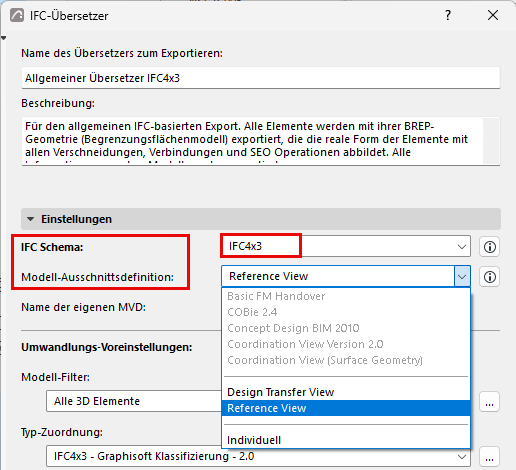Click the Archicad logo in the title bar
This screenshot has height=470, width=516.
[17, 15]
